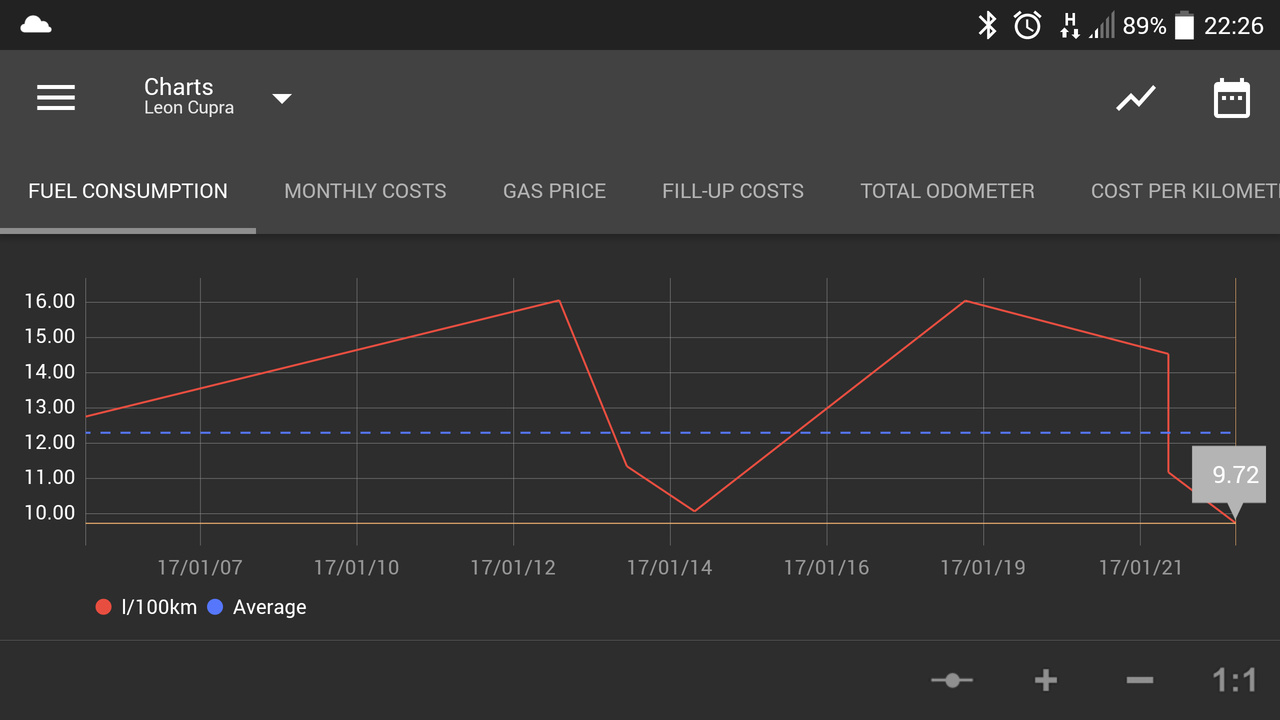Tap the minus zoom-out button

[x=1139, y=681]
